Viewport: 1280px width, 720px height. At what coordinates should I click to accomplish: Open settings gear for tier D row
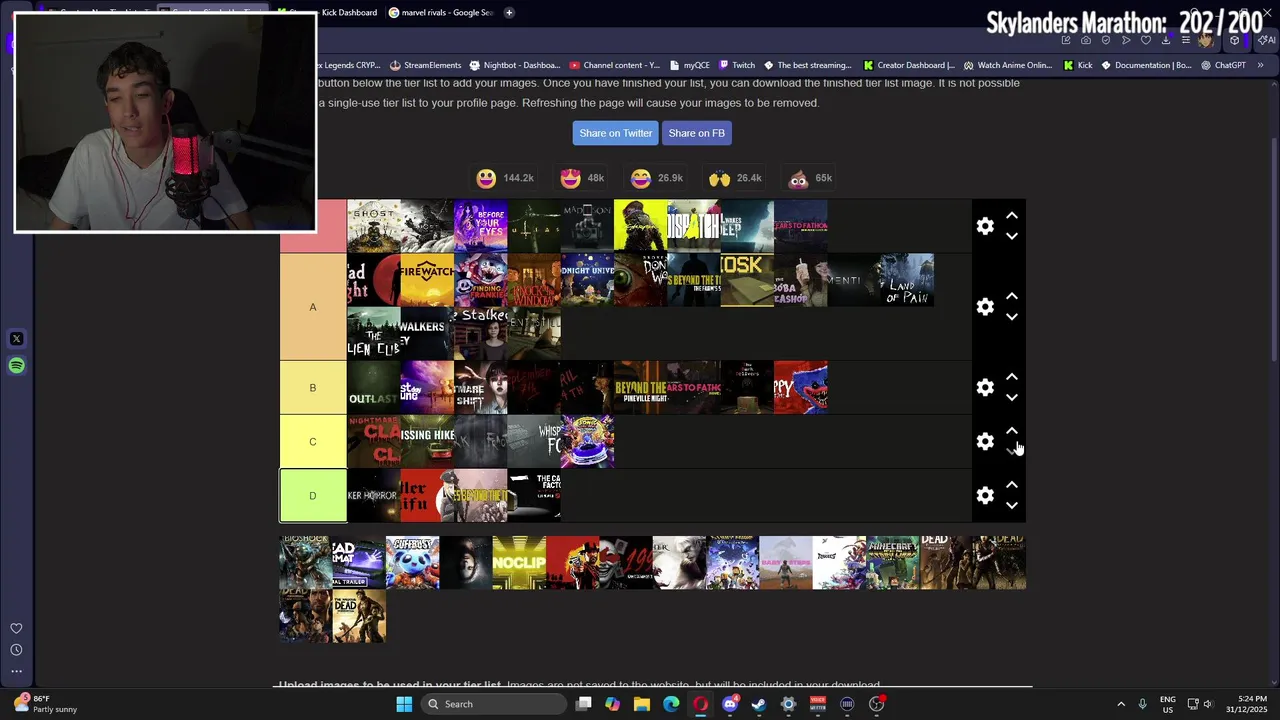point(985,496)
